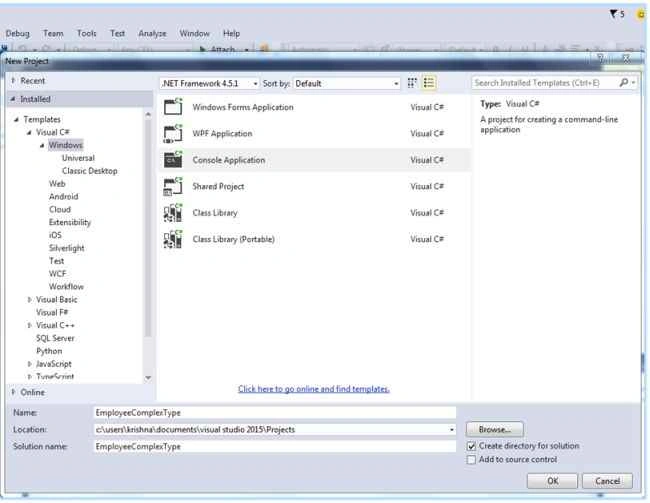Select Visual F# in the template tree
The width and height of the screenshot is (650, 503).
[52, 312]
